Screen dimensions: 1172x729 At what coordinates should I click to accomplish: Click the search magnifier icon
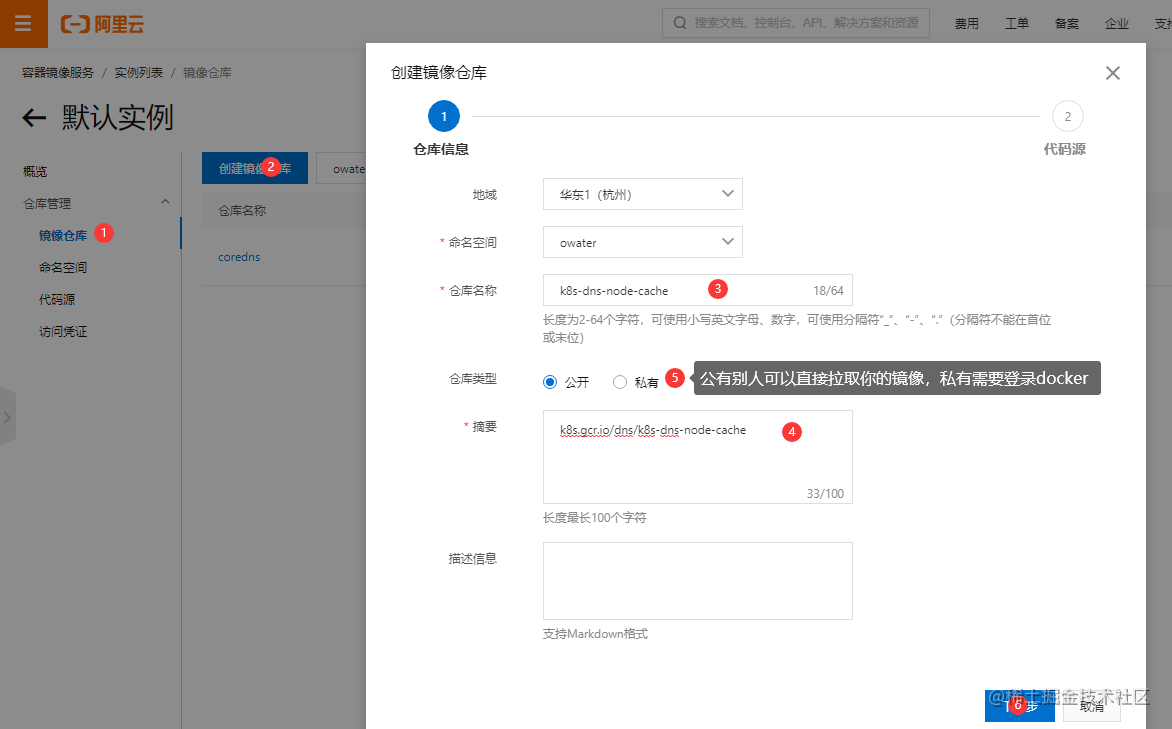pos(679,23)
